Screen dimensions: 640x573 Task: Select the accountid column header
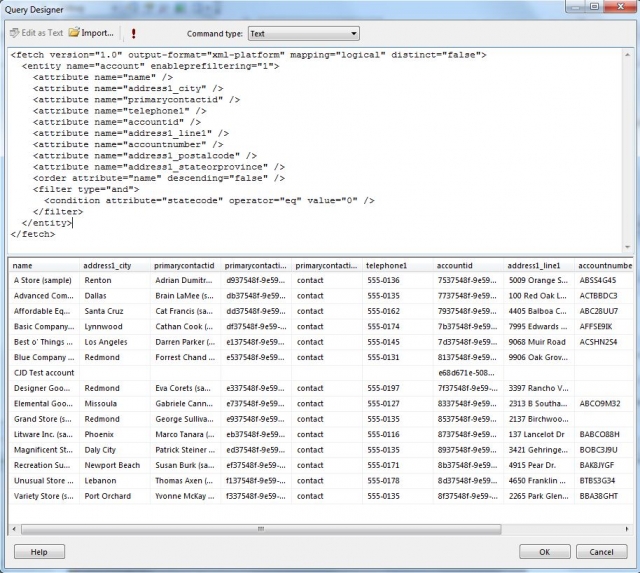coord(468,266)
